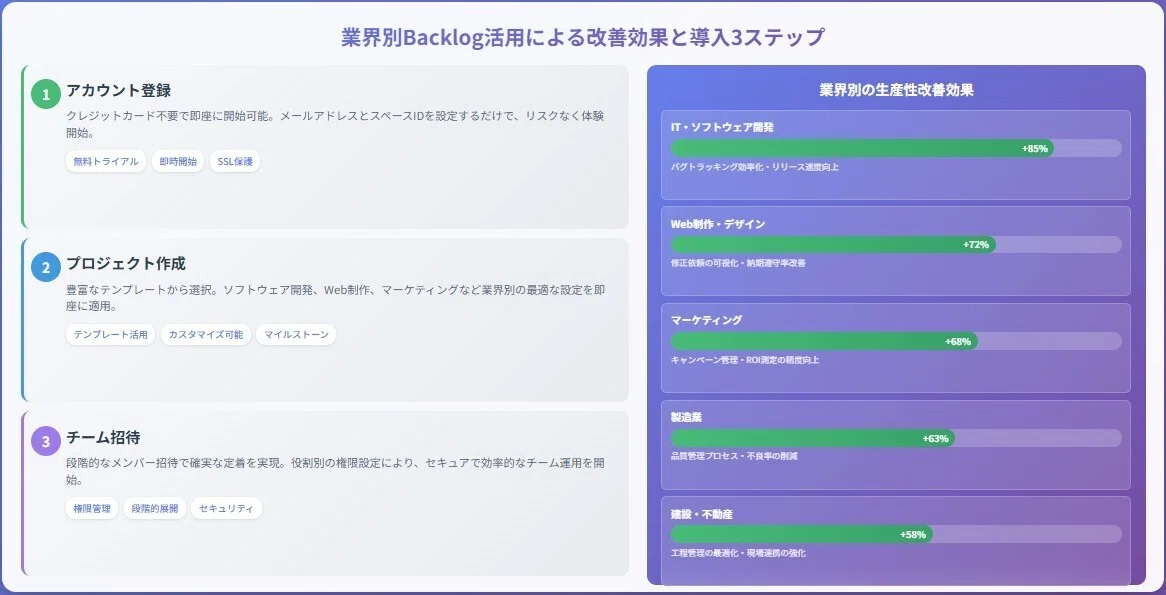Click the IT・ソフトウェア開発 label
The image size is (1166, 595).
click(722, 127)
